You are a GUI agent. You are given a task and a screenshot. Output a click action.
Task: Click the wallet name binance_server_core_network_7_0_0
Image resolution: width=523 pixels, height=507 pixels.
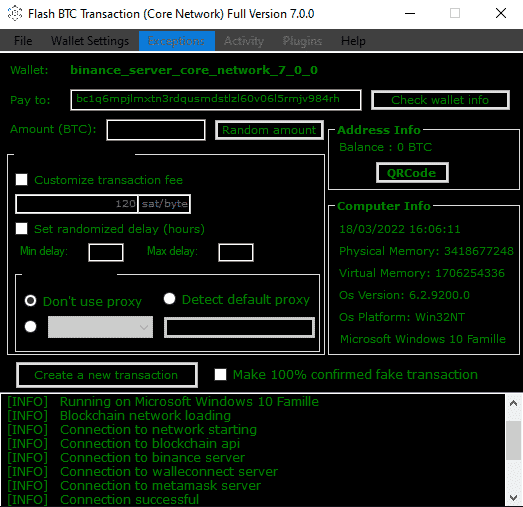(x=194, y=70)
